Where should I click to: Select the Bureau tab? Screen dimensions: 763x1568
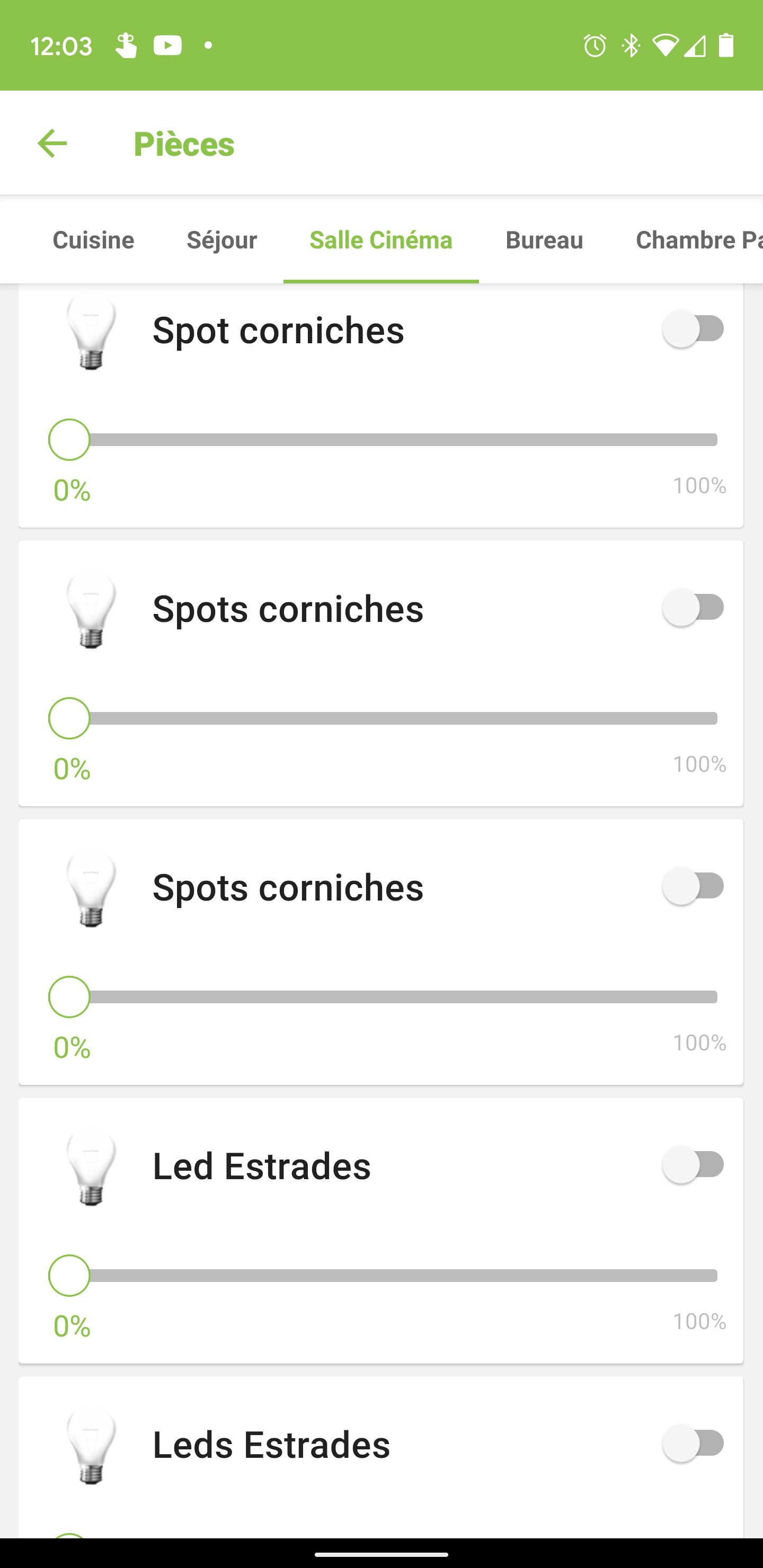tap(544, 240)
